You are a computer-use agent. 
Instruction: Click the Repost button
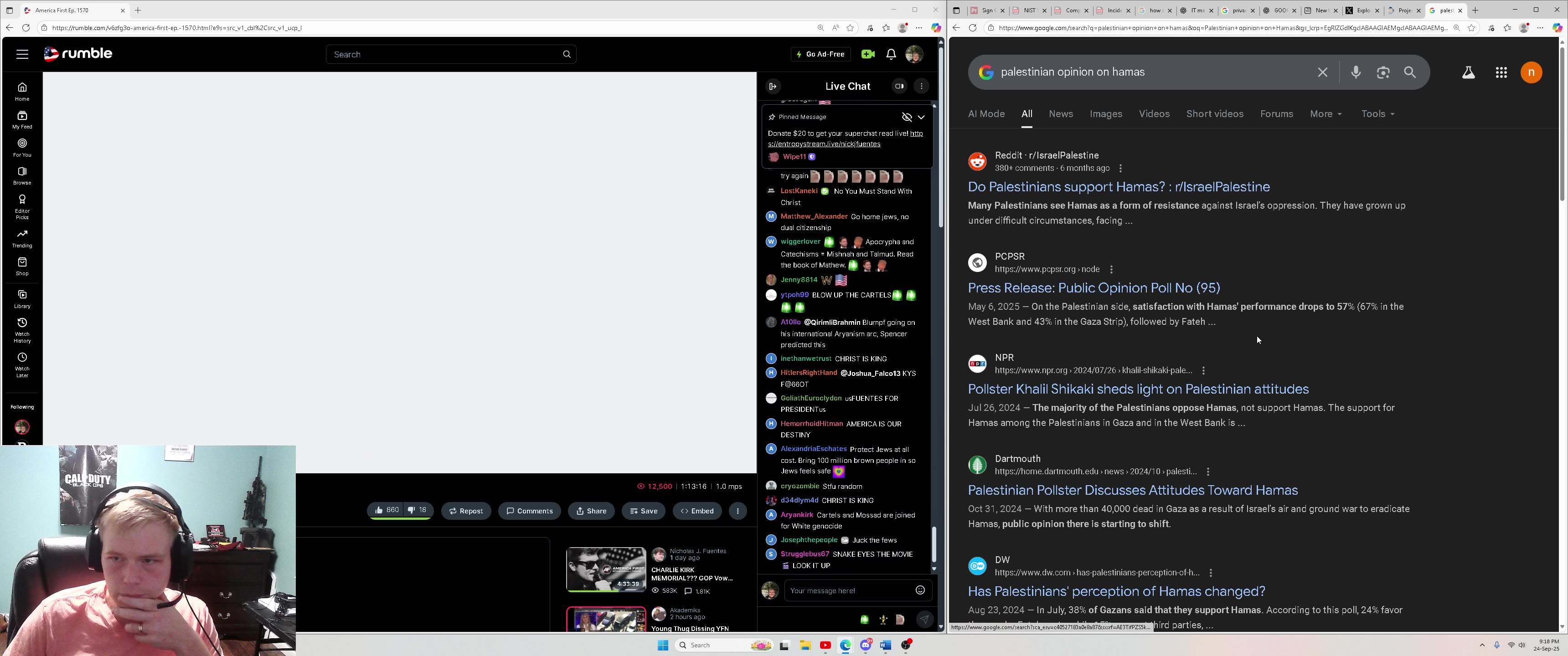point(466,511)
